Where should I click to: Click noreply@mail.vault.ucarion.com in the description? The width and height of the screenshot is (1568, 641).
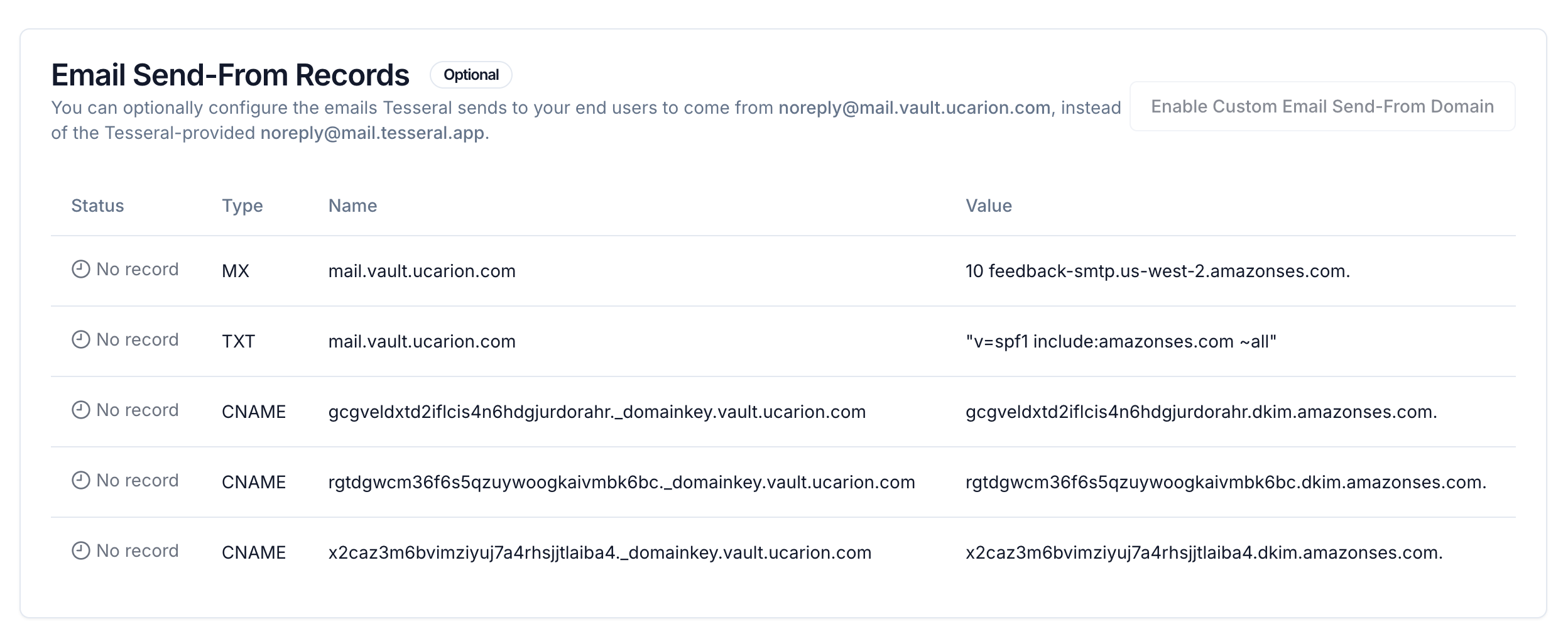(x=915, y=107)
